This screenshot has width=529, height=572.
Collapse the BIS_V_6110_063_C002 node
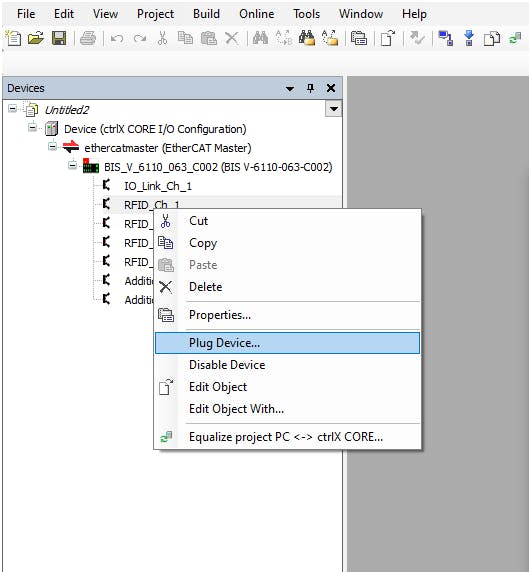tap(73, 166)
